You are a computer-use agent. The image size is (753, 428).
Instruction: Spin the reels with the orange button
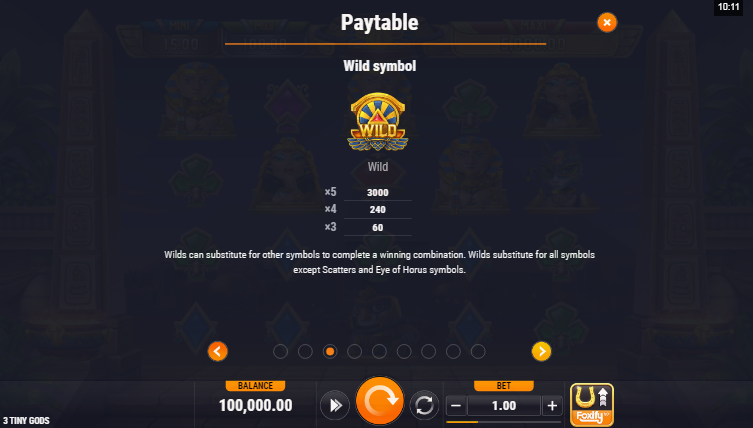379,401
